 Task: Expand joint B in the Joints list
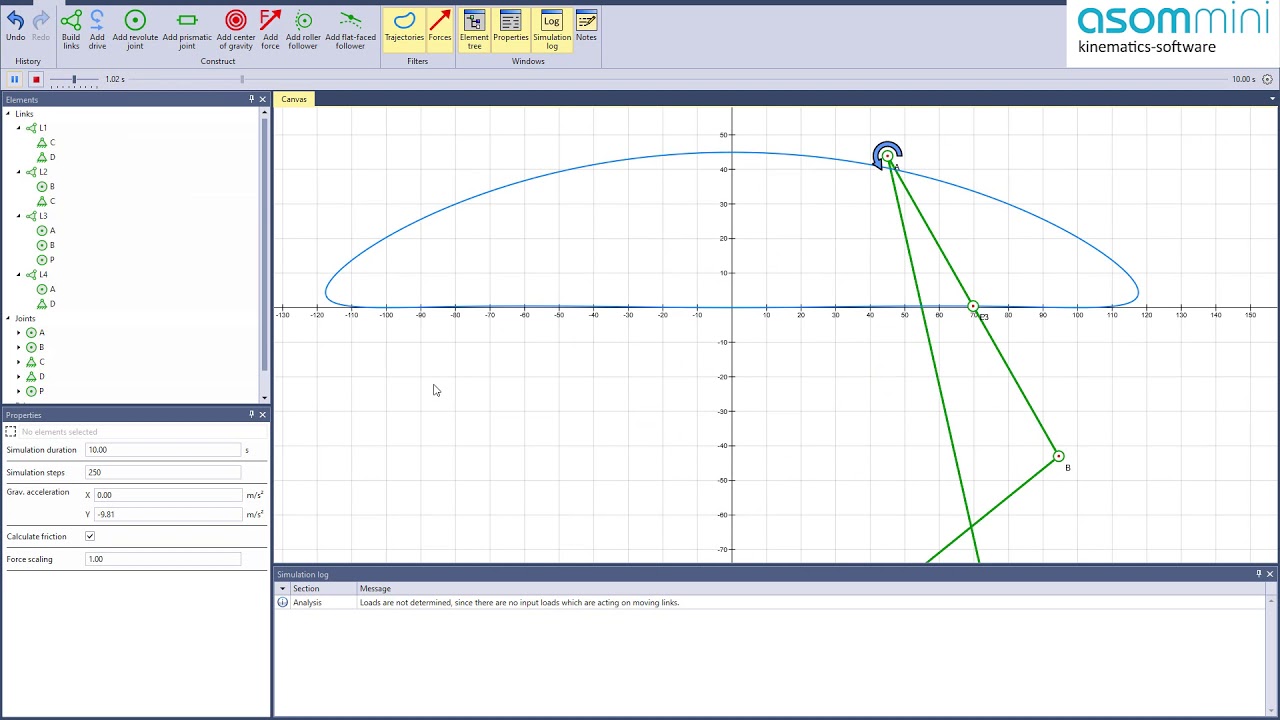click(18, 347)
